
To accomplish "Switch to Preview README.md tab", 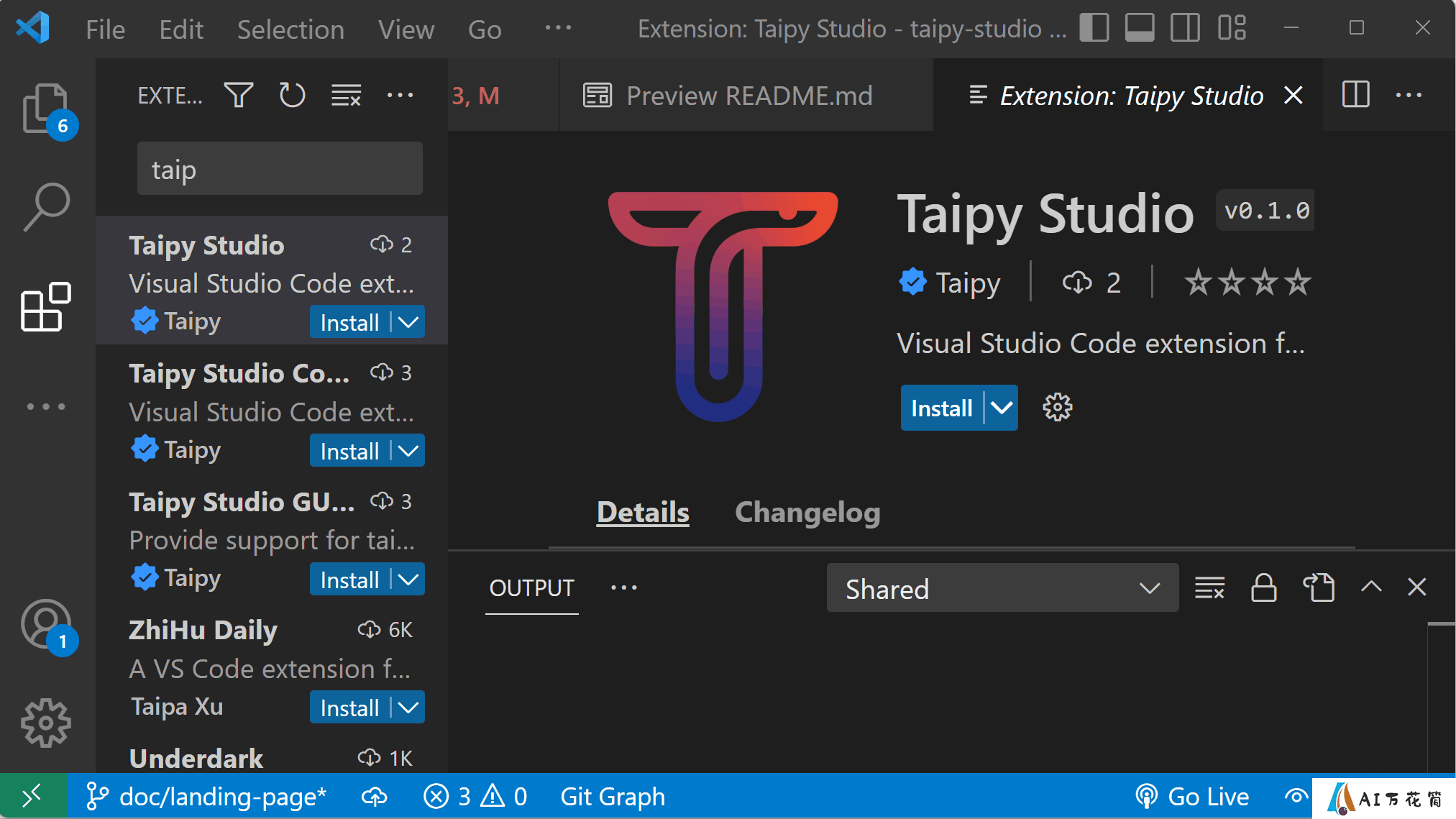I will pyautogui.click(x=746, y=95).
